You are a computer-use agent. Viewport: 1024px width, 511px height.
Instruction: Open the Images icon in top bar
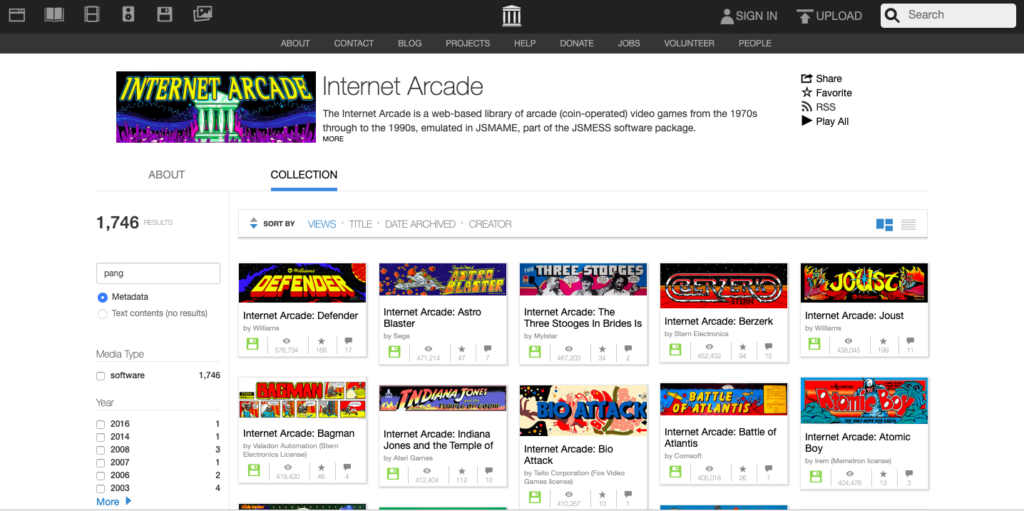coord(203,14)
